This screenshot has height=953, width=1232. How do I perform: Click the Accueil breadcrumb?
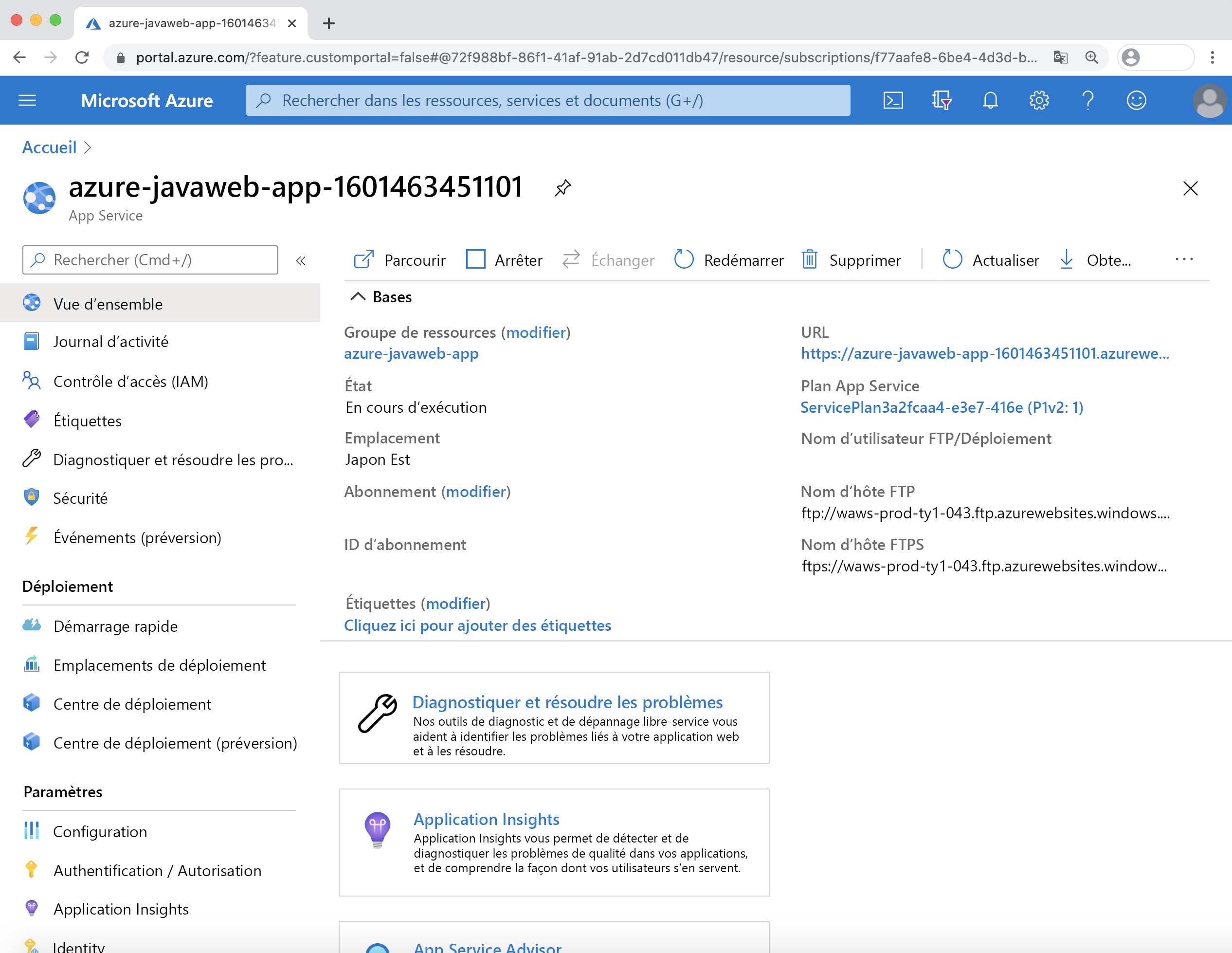coord(49,147)
